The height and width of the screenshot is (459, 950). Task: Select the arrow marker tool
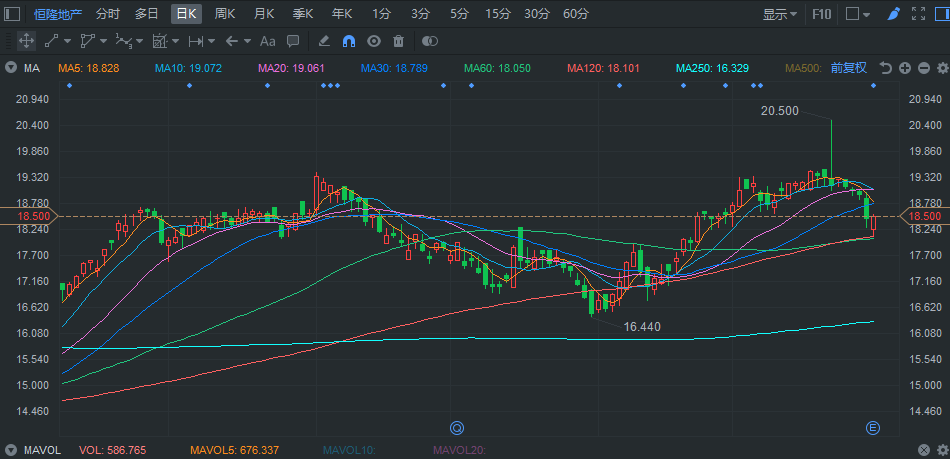(x=231, y=41)
